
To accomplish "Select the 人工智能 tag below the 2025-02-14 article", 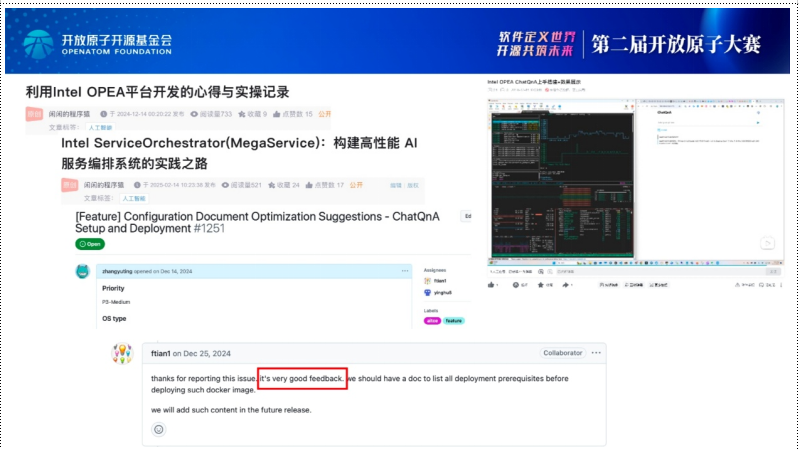I will point(134,198).
